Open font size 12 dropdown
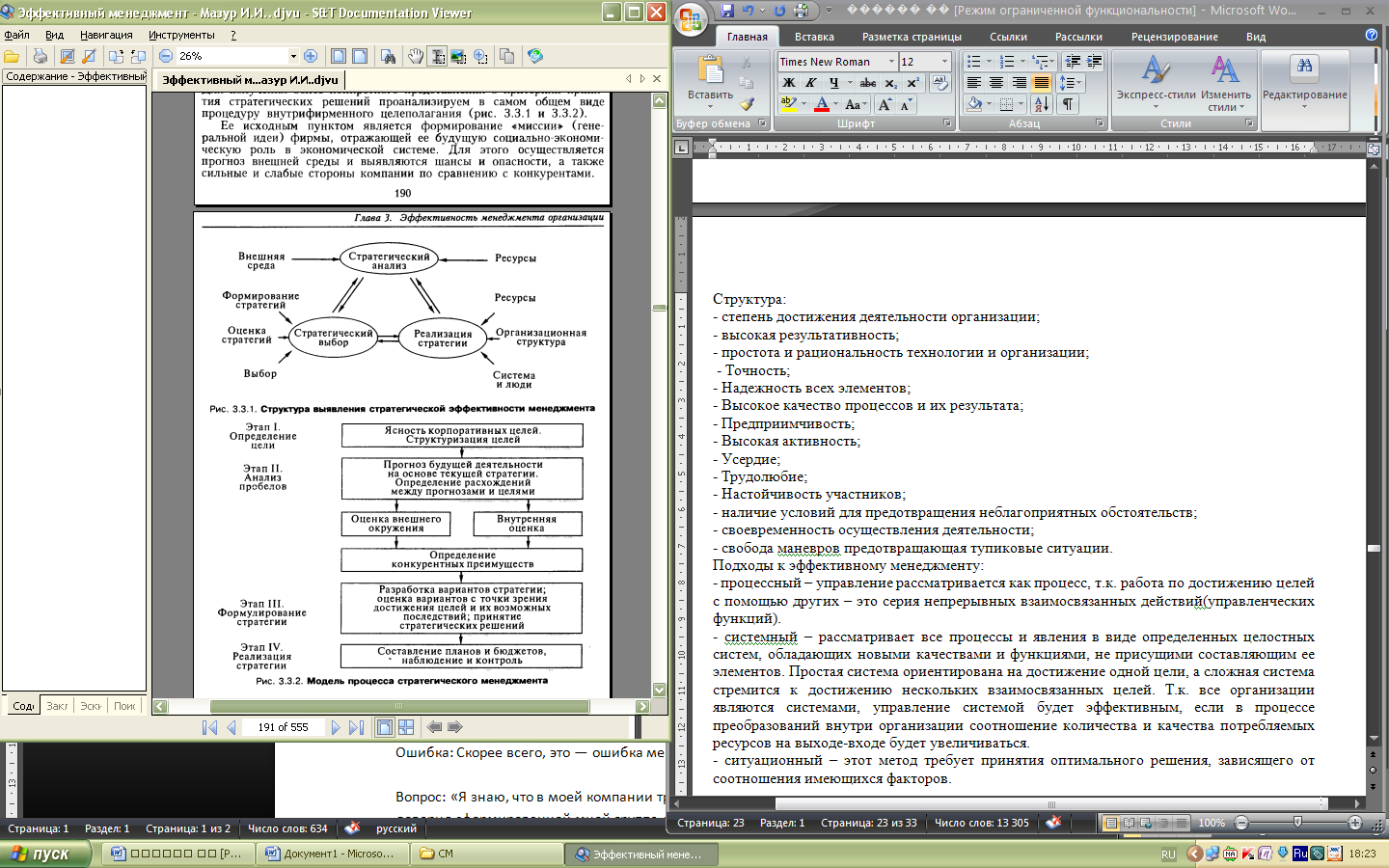This screenshot has height=868, width=1389. coord(944,62)
